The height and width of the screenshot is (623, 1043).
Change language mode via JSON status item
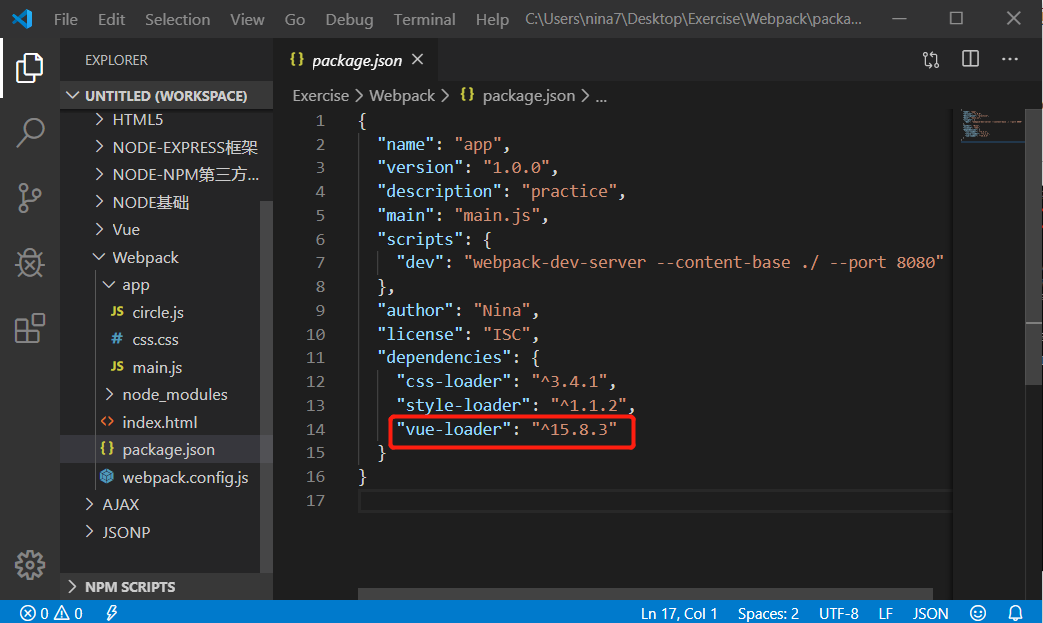coord(930,613)
